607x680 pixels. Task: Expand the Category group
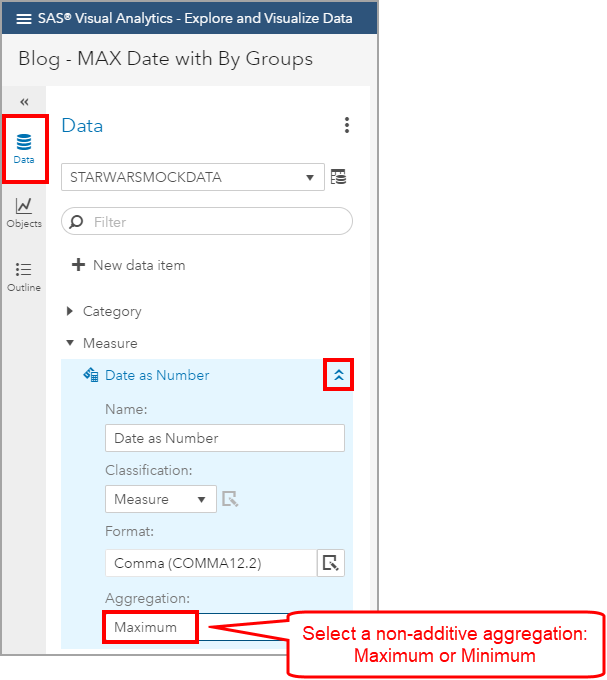point(70,311)
